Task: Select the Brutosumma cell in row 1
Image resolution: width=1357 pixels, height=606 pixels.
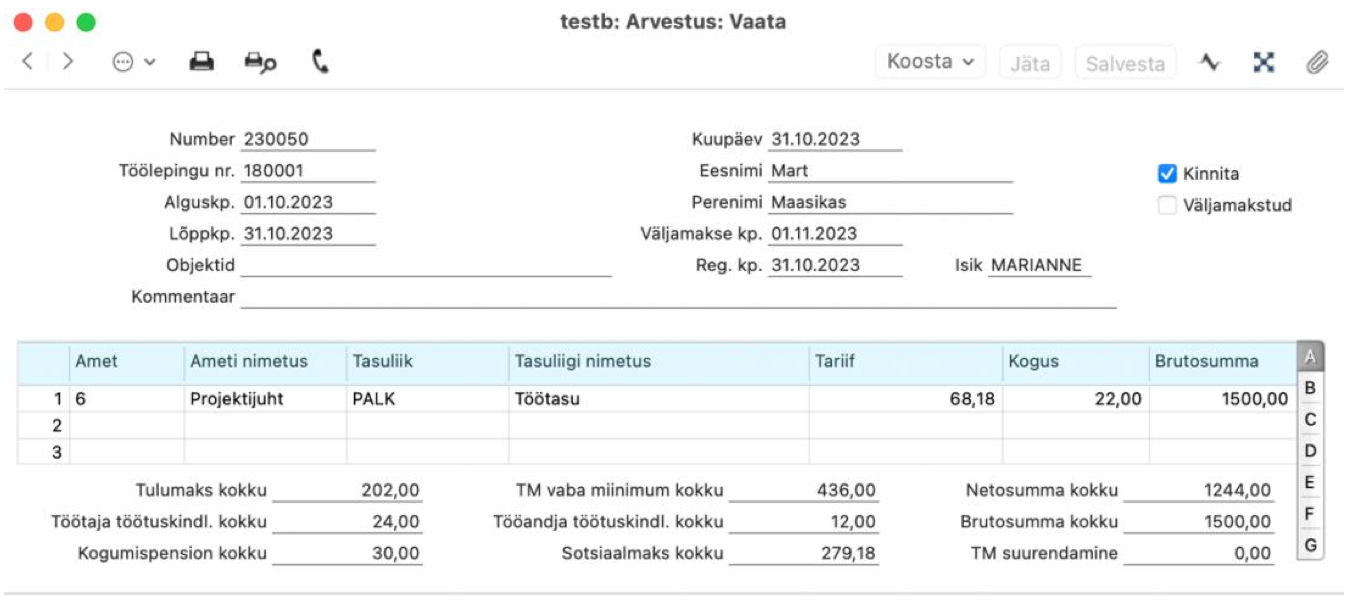Action: pos(1221,399)
